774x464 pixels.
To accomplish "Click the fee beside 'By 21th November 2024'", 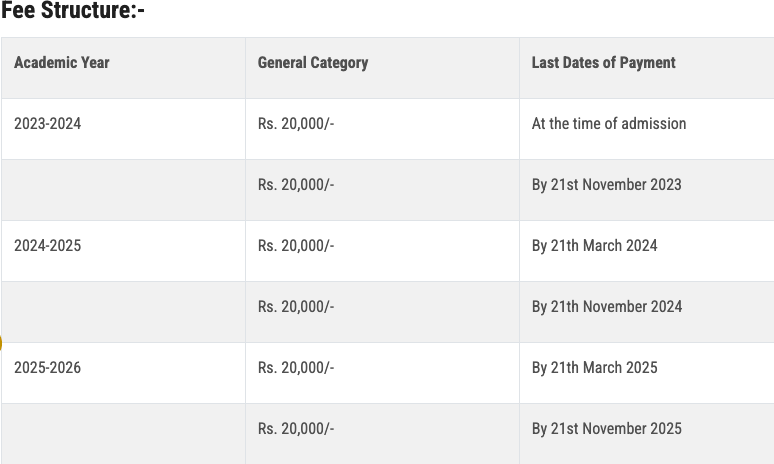I will (x=296, y=307).
